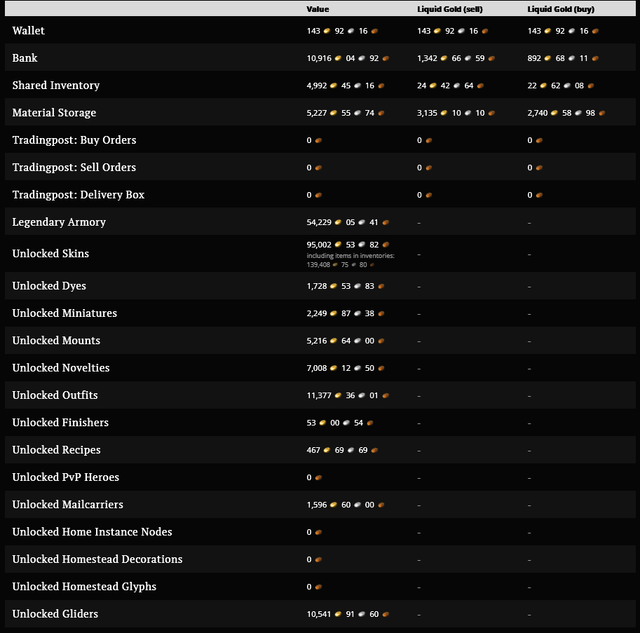
Task: Select Unlocked Homestead Decorations label
Action: [97, 559]
